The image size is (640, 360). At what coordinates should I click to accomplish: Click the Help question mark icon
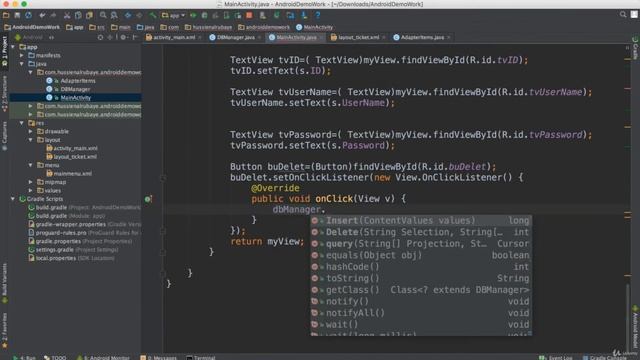click(318, 15)
